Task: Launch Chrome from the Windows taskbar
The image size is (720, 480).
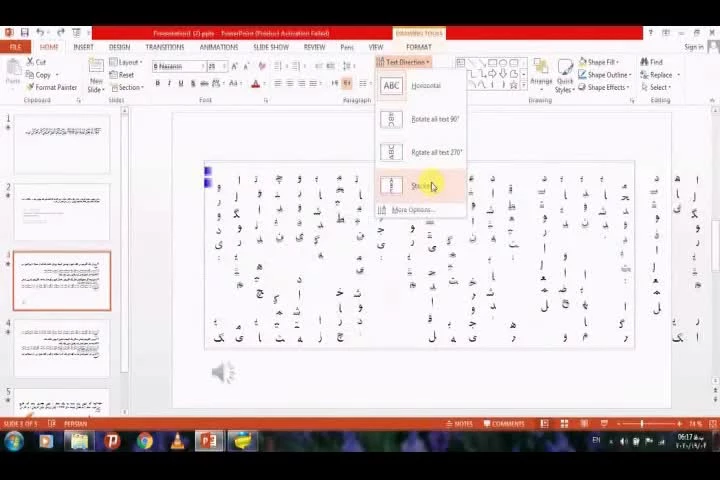Action: [x=144, y=441]
